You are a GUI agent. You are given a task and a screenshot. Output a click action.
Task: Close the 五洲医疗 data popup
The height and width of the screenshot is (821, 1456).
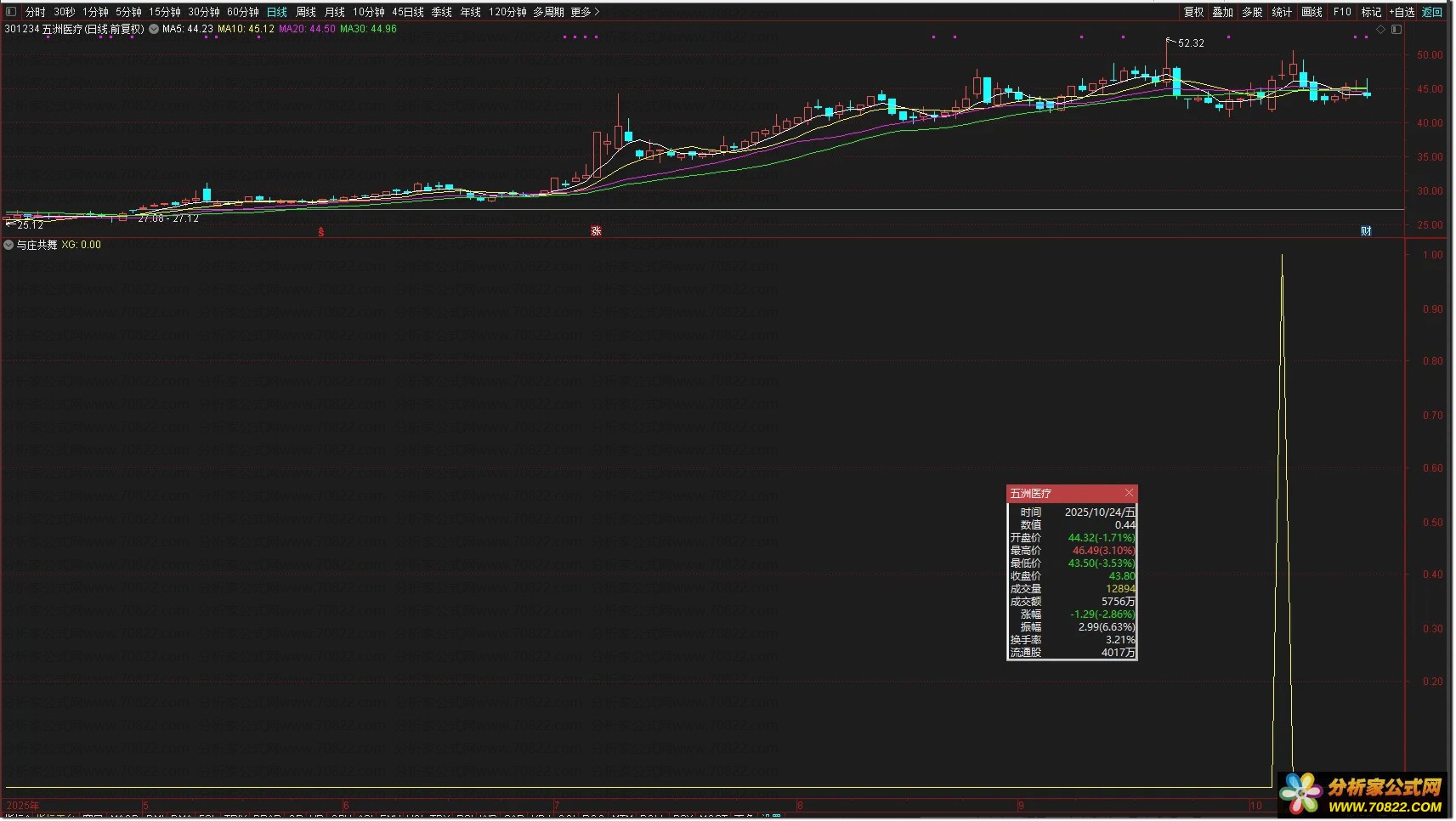[x=1129, y=493]
